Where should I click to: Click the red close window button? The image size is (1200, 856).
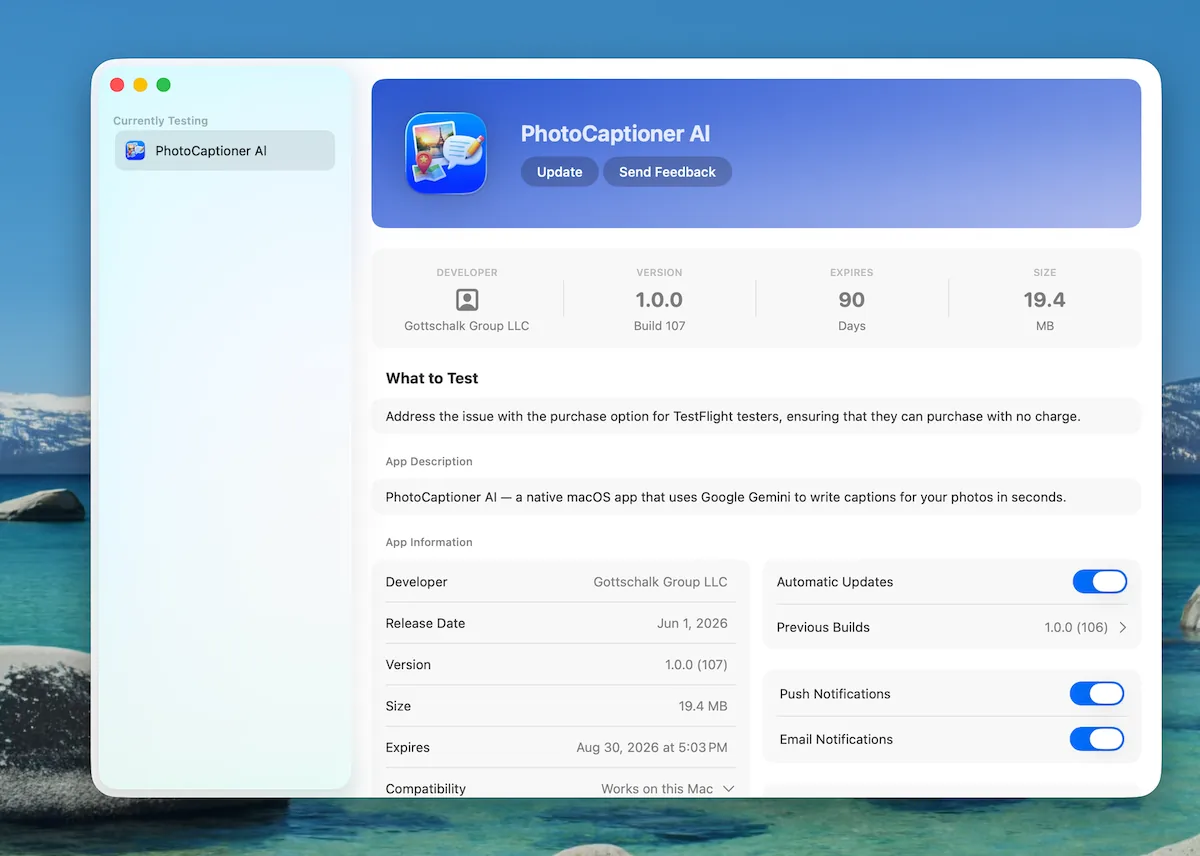[x=117, y=85]
